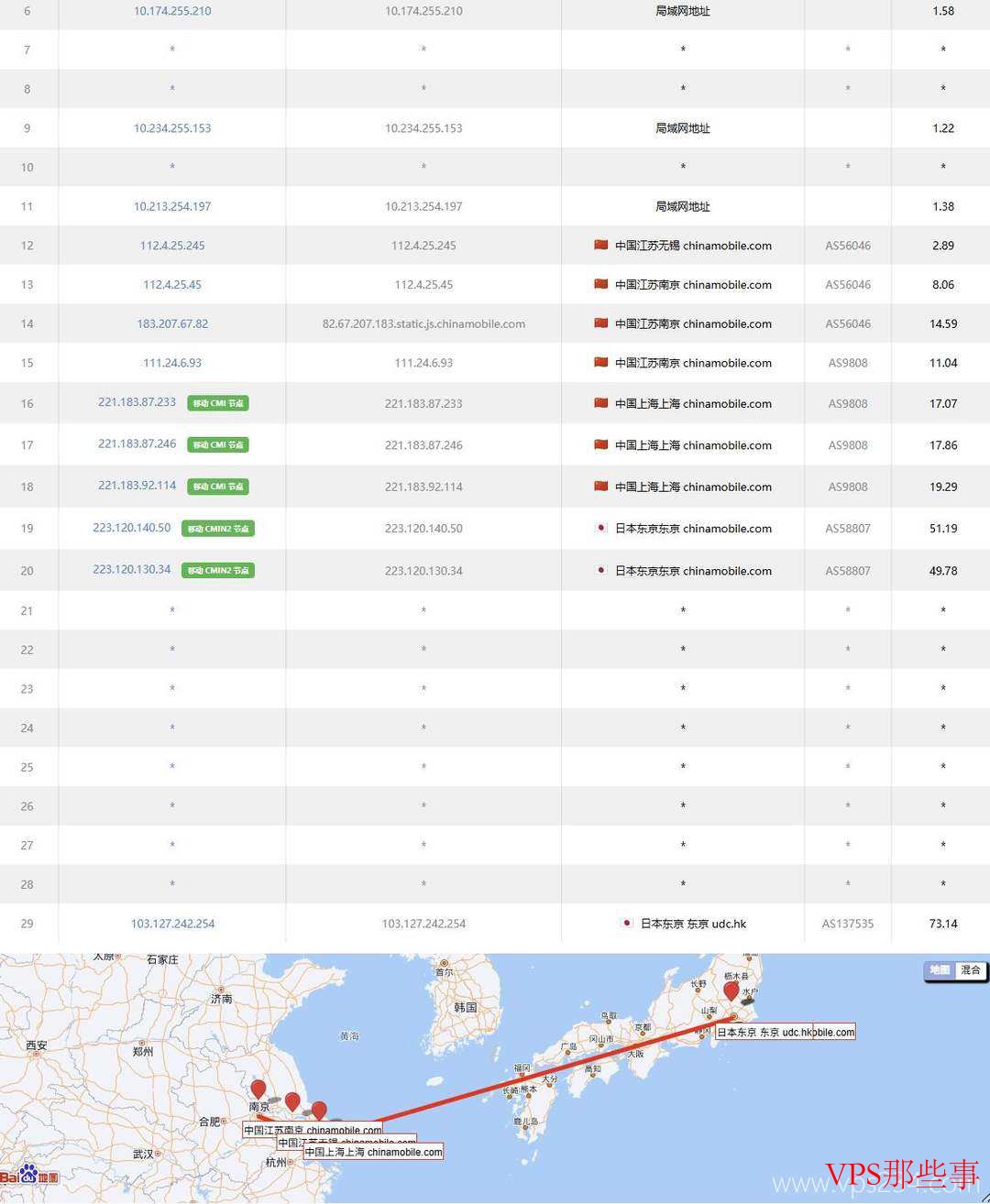Click the CMI node badge beside 221.183.87.233

pyautogui.click(x=218, y=403)
